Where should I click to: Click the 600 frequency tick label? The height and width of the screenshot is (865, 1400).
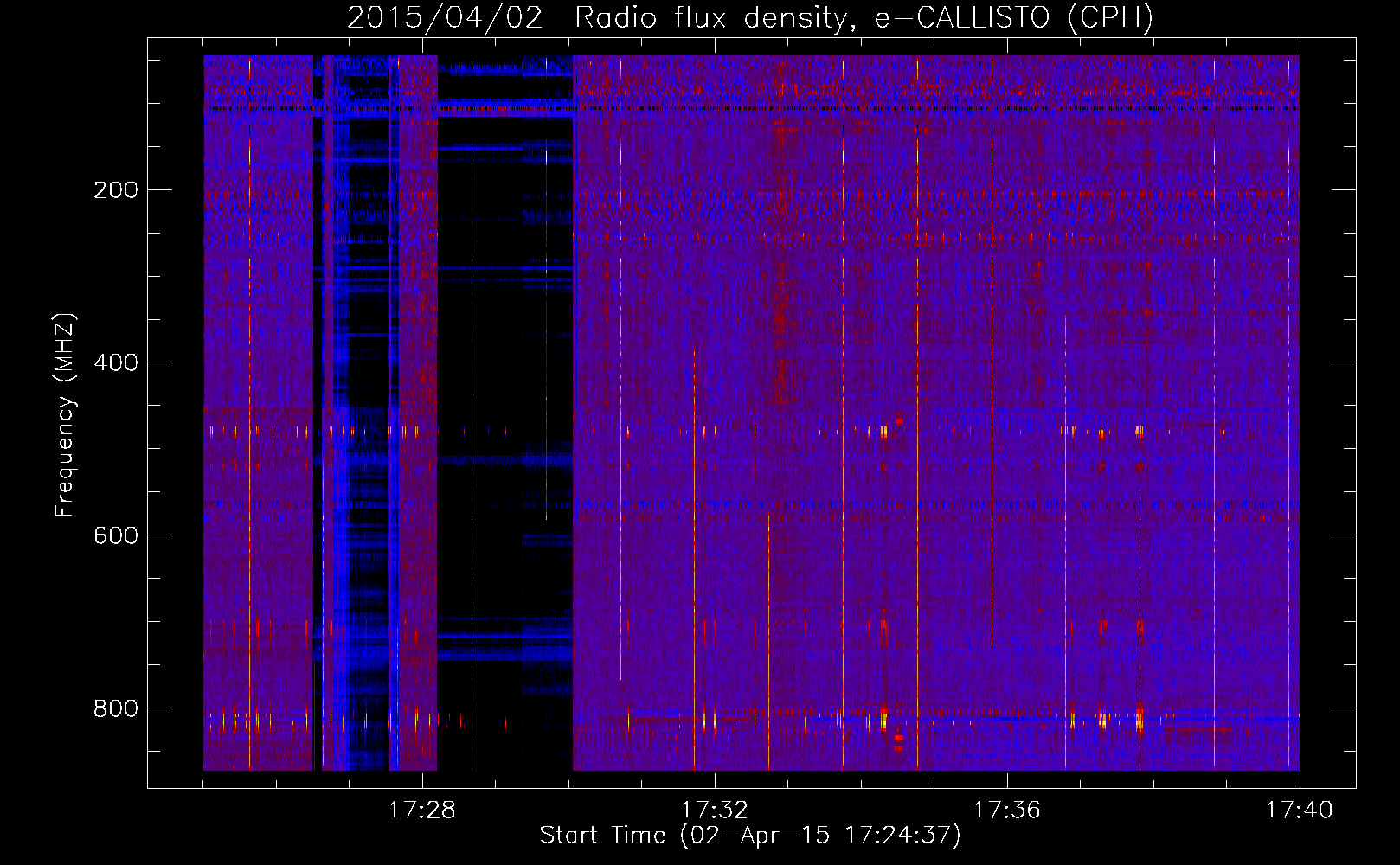pyautogui.click(x=116, y=535)
